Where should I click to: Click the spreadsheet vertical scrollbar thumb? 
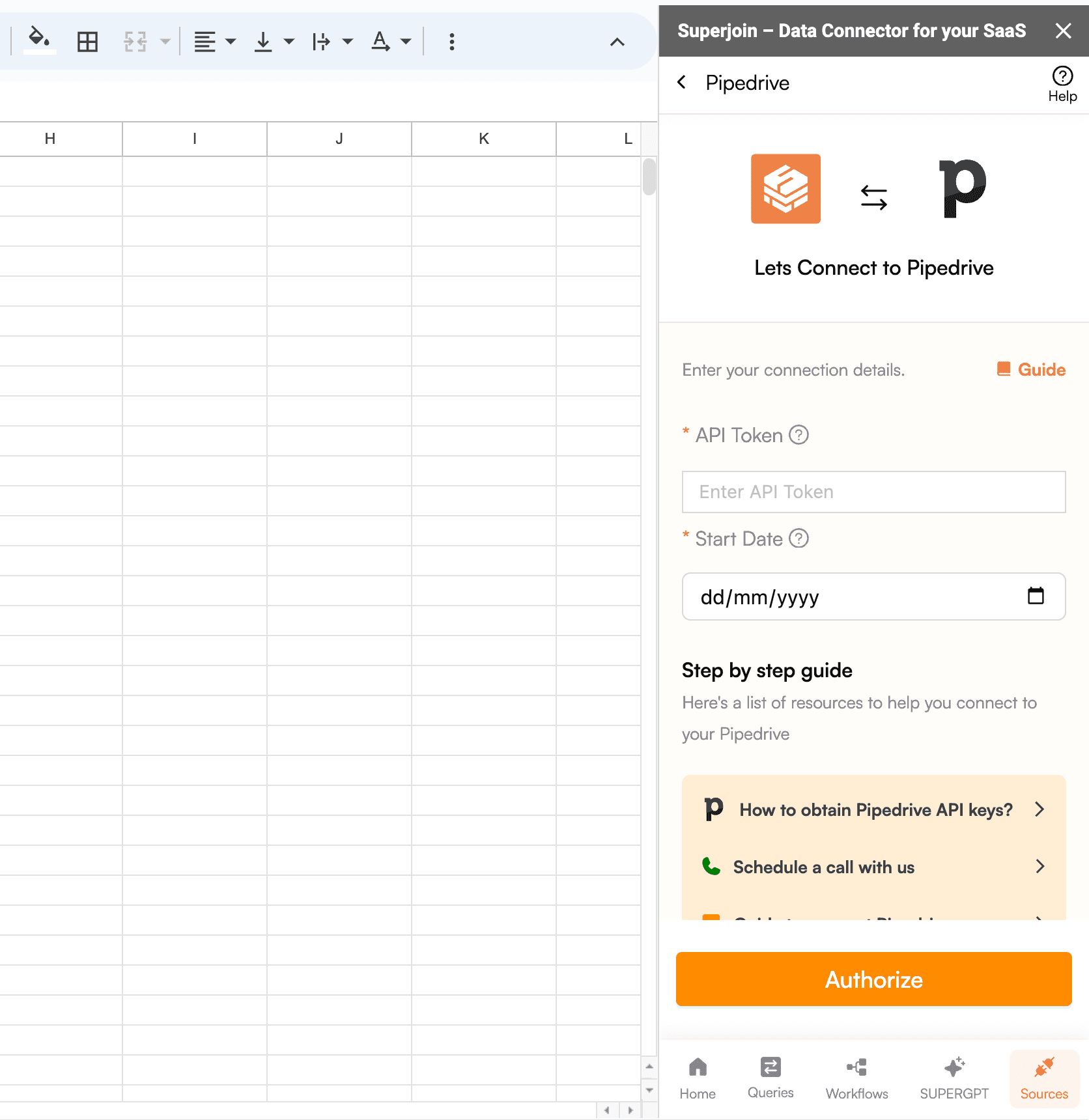pyautogui.click(x=649, y=176)
